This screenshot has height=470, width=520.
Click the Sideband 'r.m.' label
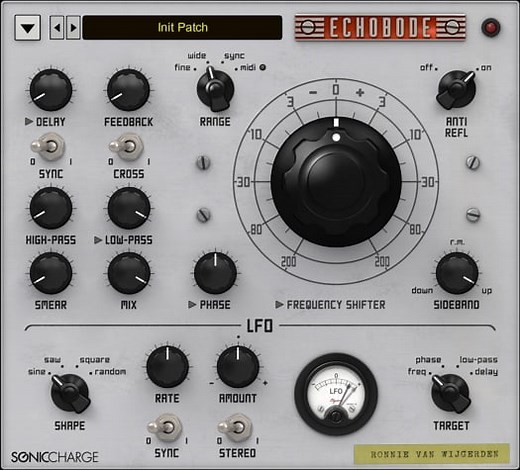coord(457,242)
